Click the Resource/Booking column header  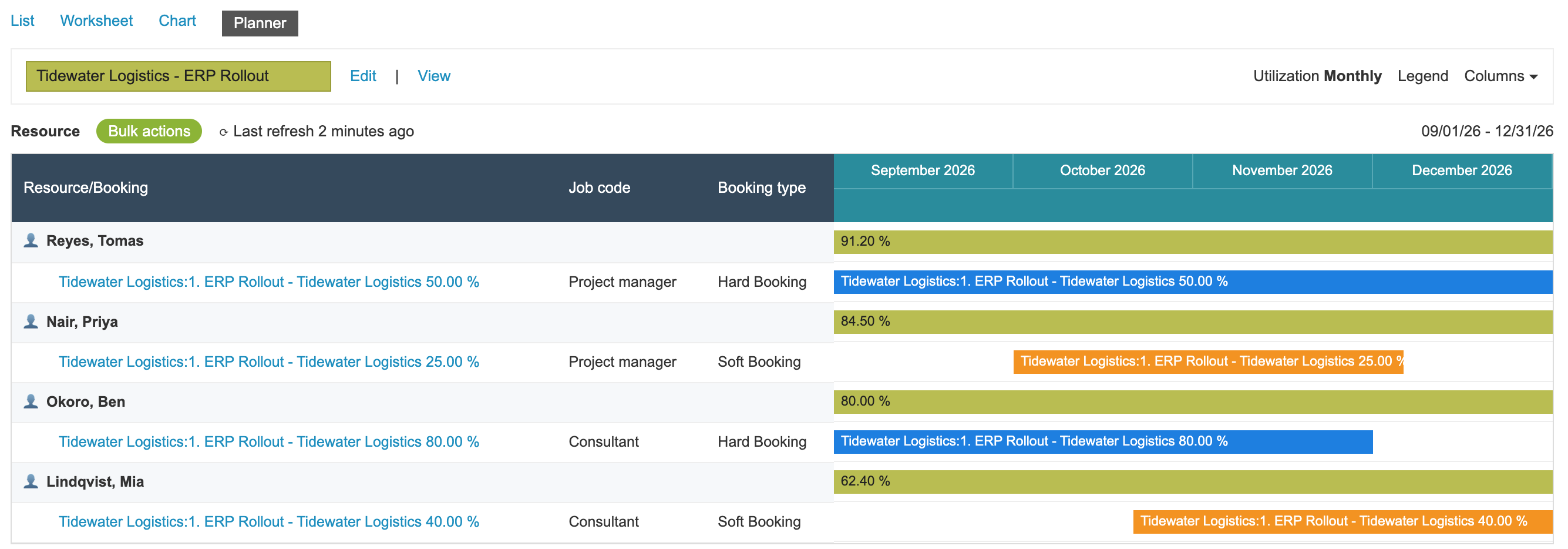click(86, 188)
